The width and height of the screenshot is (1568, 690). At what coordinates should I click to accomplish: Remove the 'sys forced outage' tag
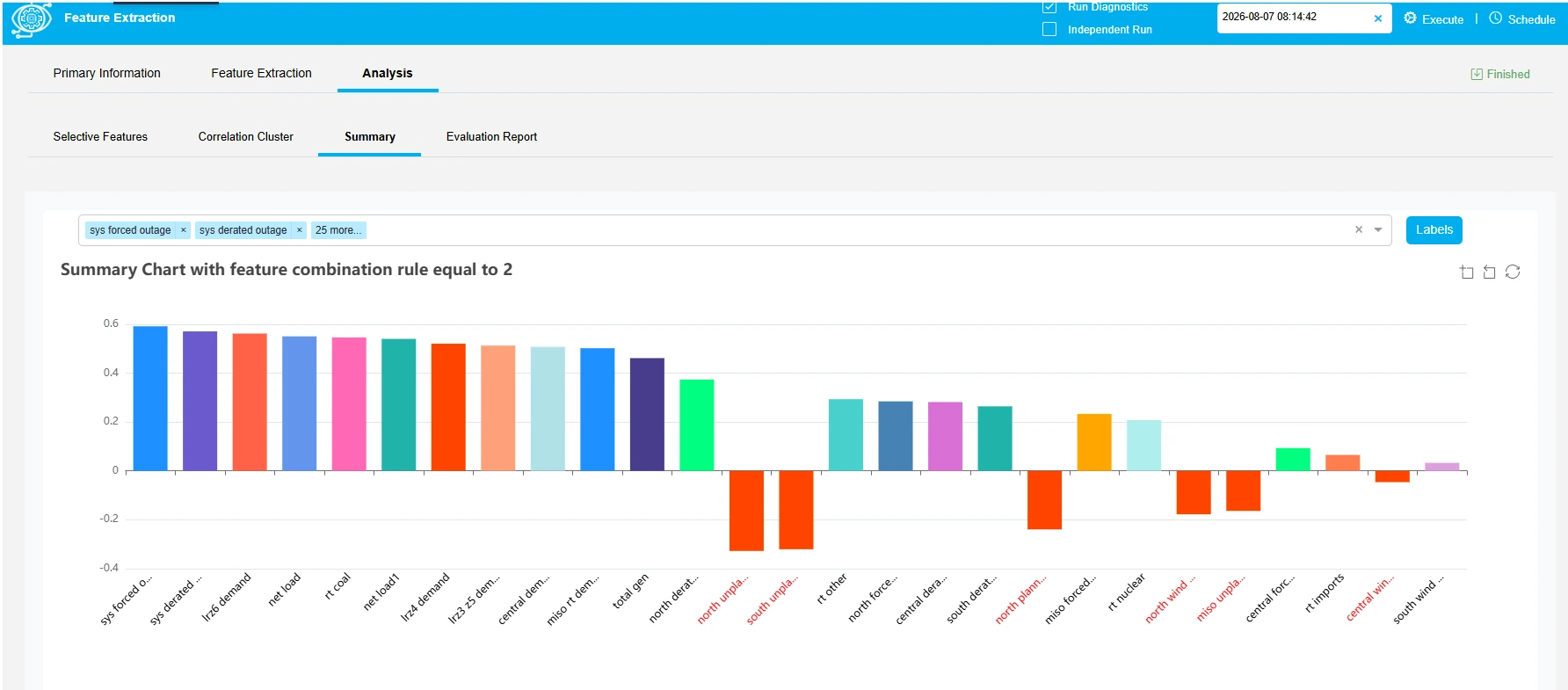[184, 230]
